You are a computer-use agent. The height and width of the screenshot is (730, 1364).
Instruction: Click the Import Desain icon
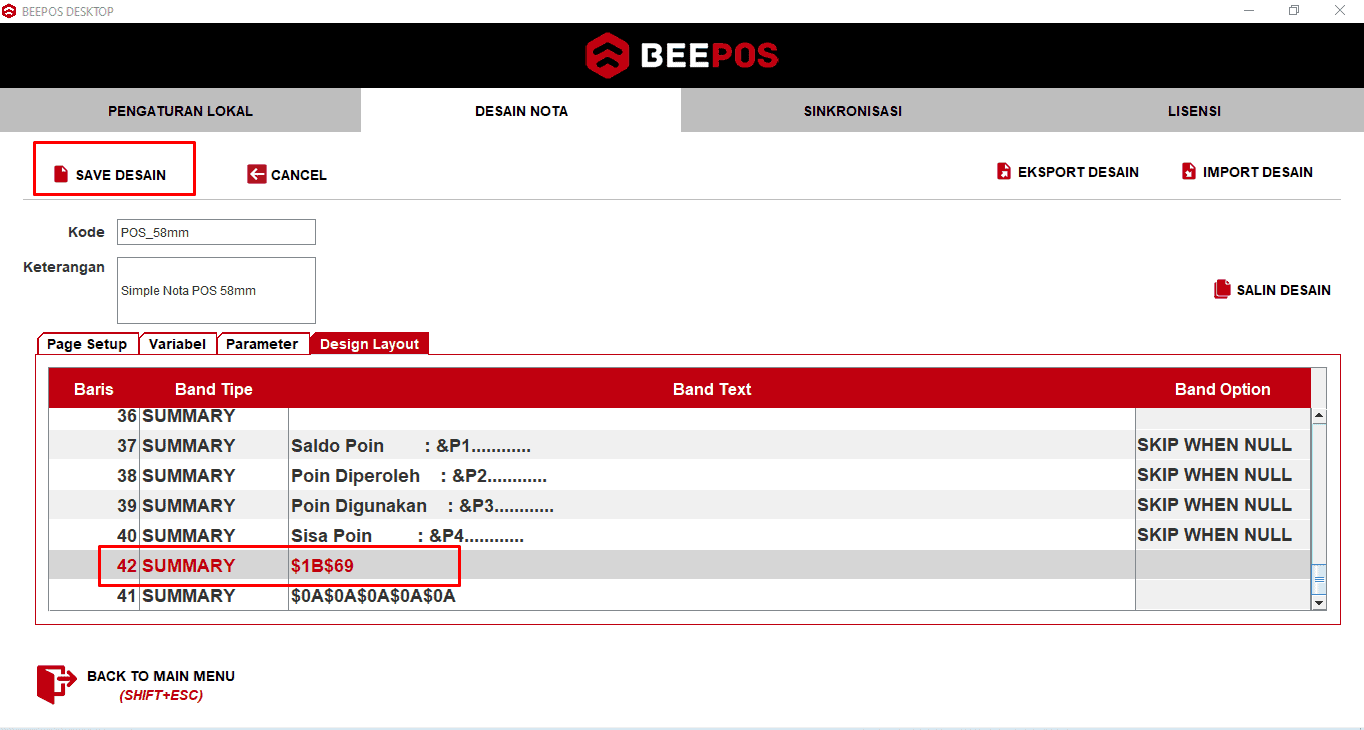(x=1189, y=171)
